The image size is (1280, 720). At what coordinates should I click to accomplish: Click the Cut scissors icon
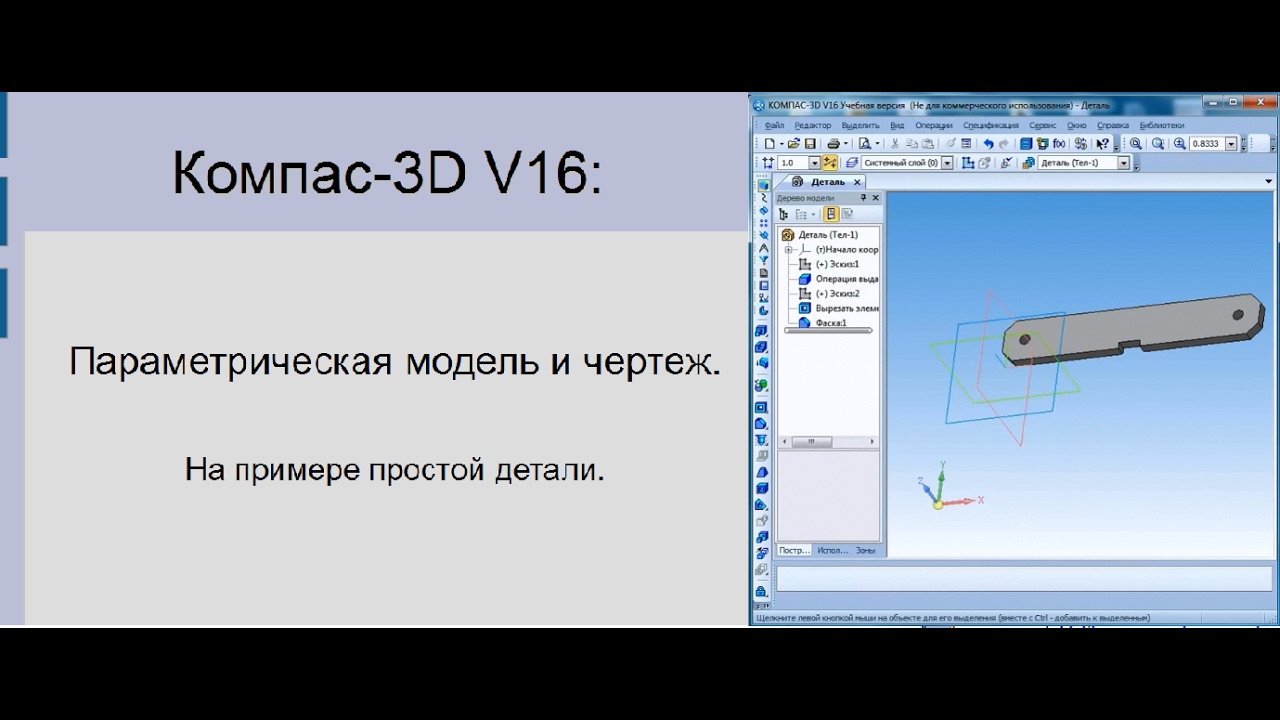[894, 143]
